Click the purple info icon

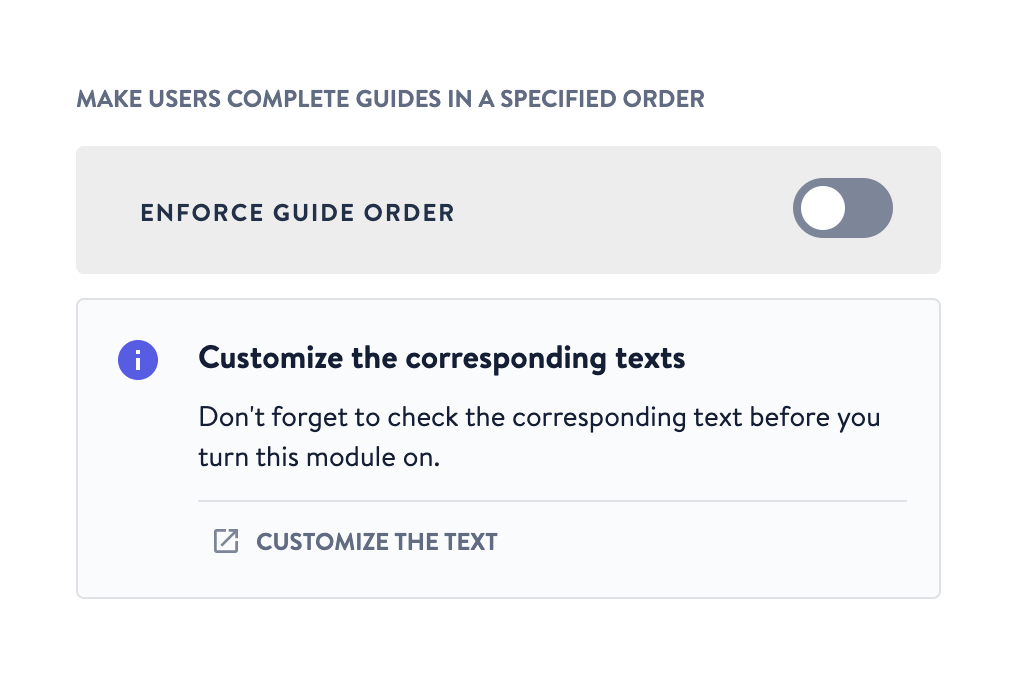click(x=138, y=360)
